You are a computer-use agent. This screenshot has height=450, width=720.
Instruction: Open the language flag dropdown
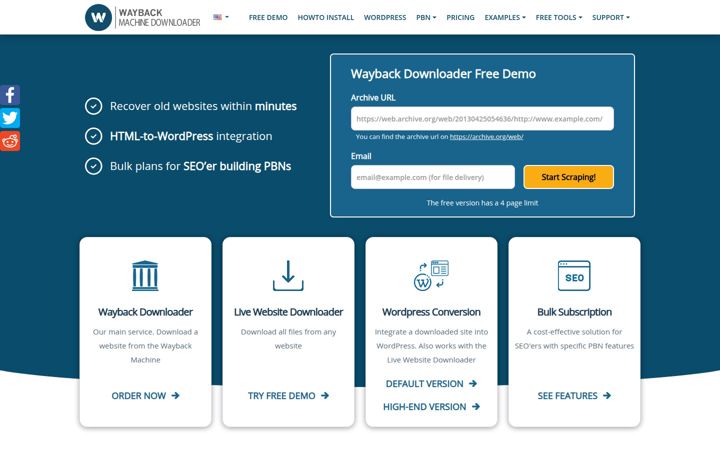tap(221, 17)
